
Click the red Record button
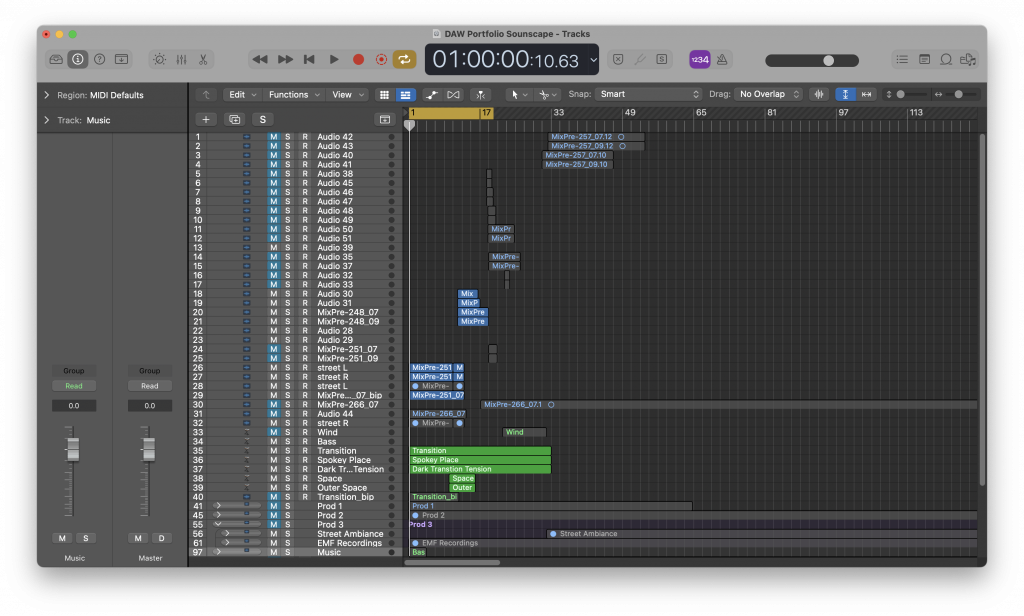[358, 59]
